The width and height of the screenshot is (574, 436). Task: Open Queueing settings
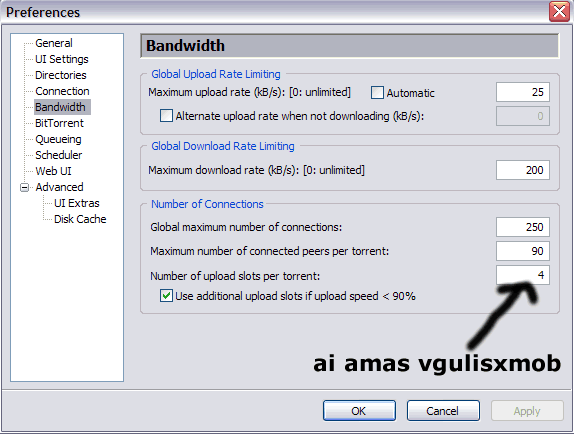coord(58,139)
